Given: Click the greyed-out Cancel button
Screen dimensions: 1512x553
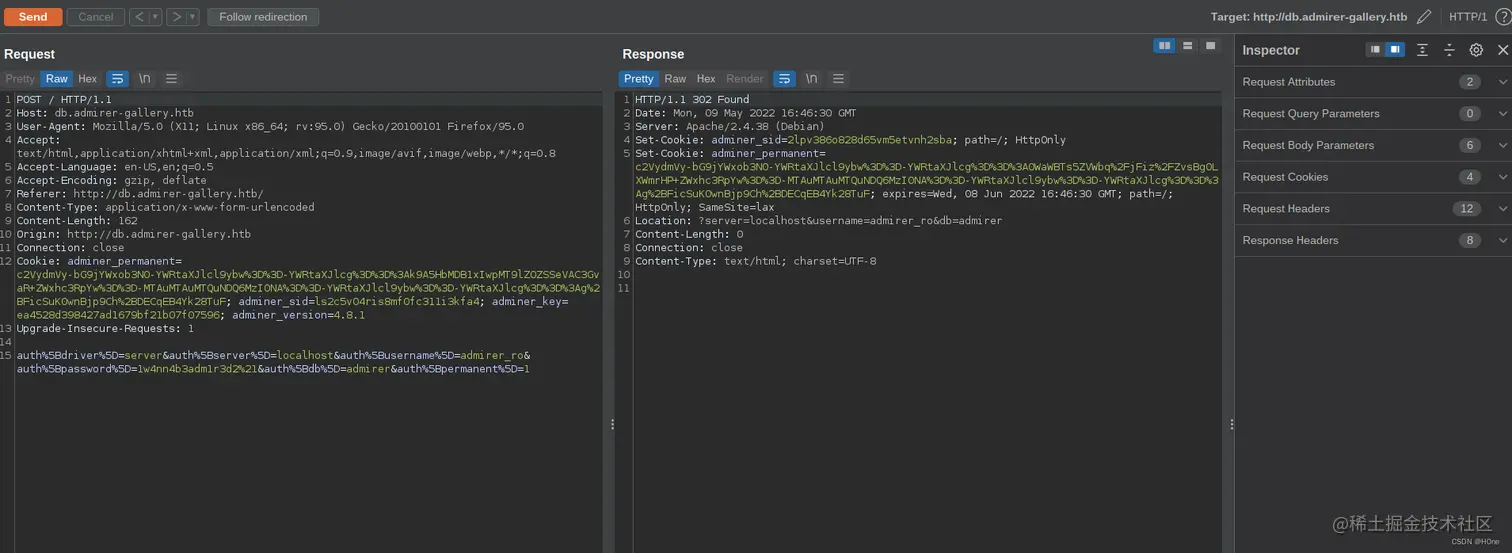Looking at the screenshot, I should click(x=96, y=17).
